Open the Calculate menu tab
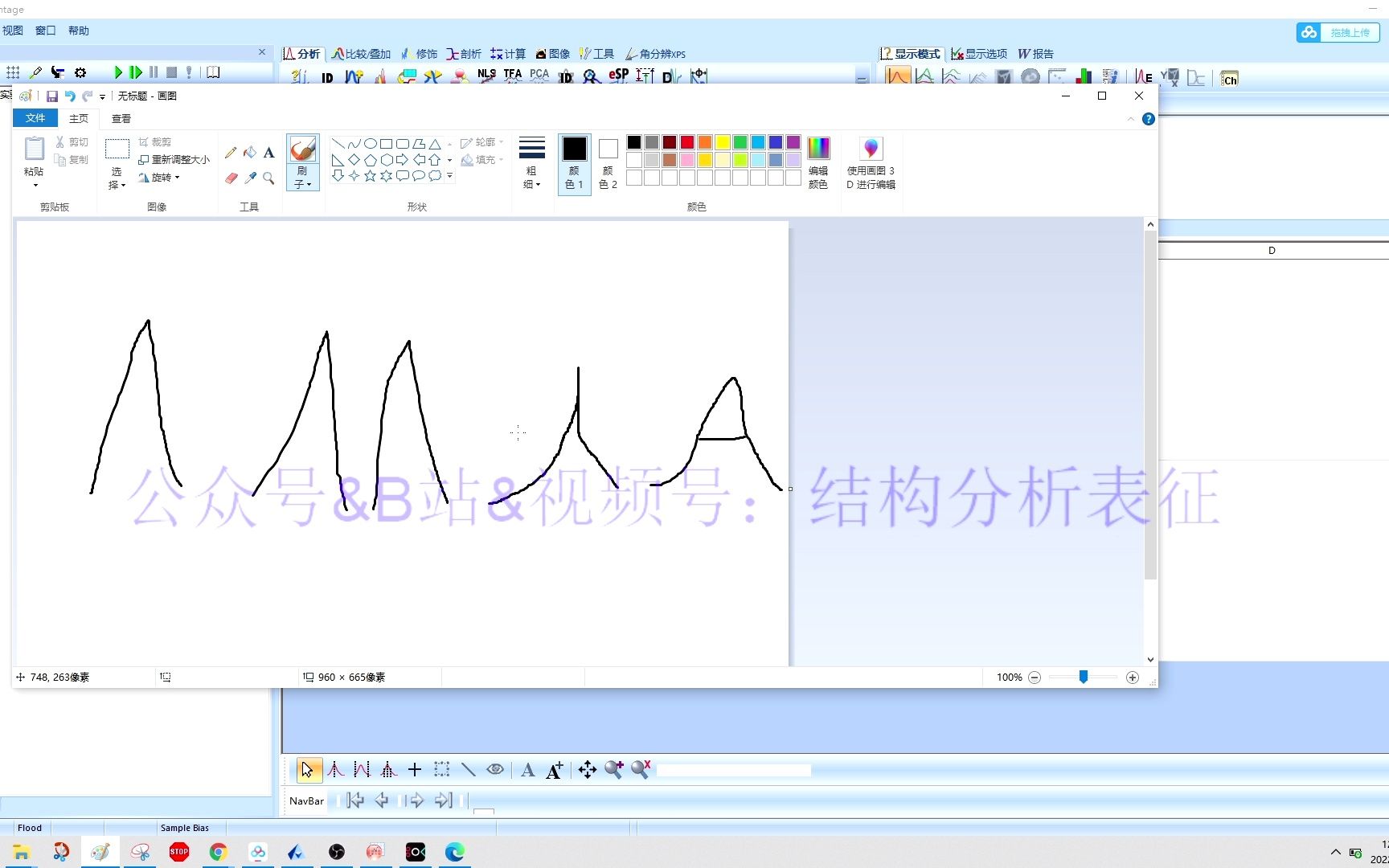This screenshot has height=868, width=1389. click(508, 54)
